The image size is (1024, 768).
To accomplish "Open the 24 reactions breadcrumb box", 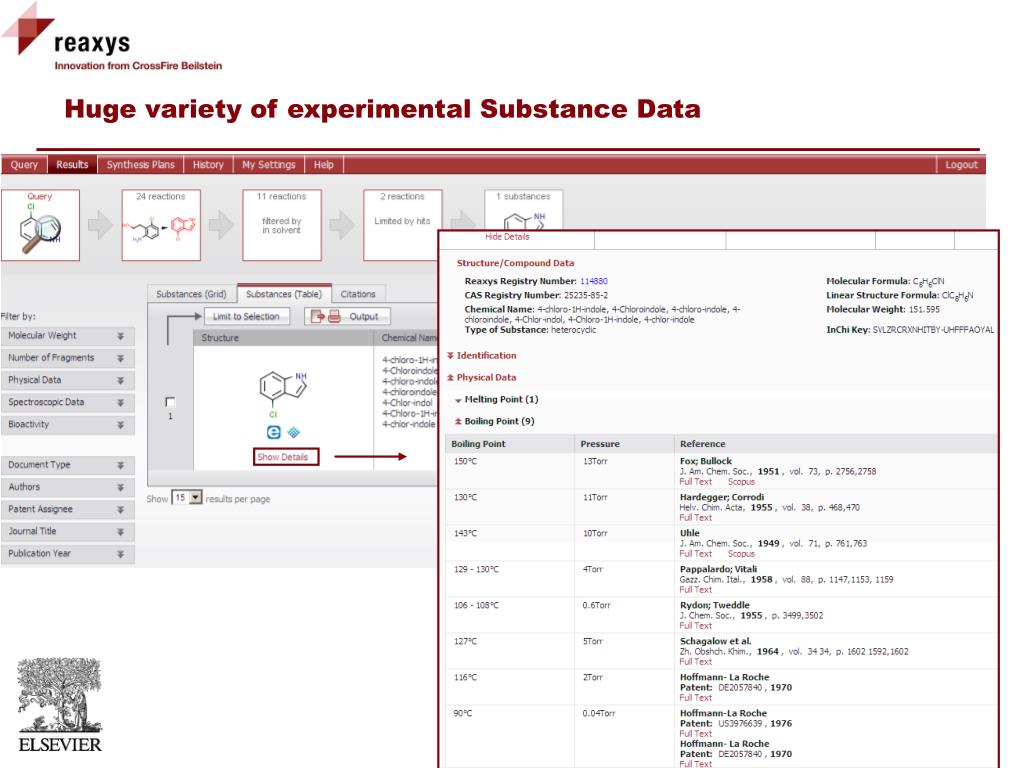I will [161, 225].
